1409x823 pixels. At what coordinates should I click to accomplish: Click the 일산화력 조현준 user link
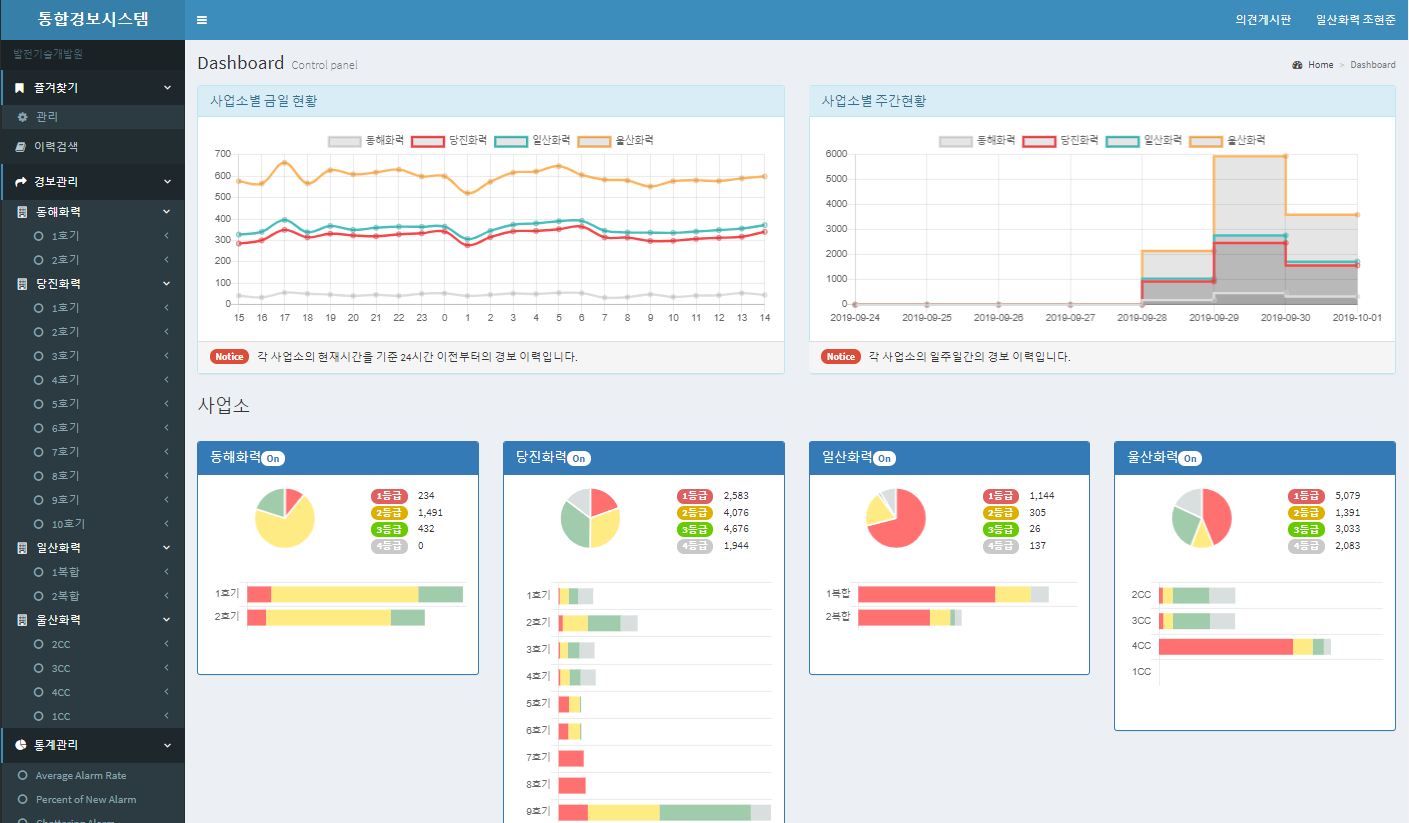(1356, 20)
